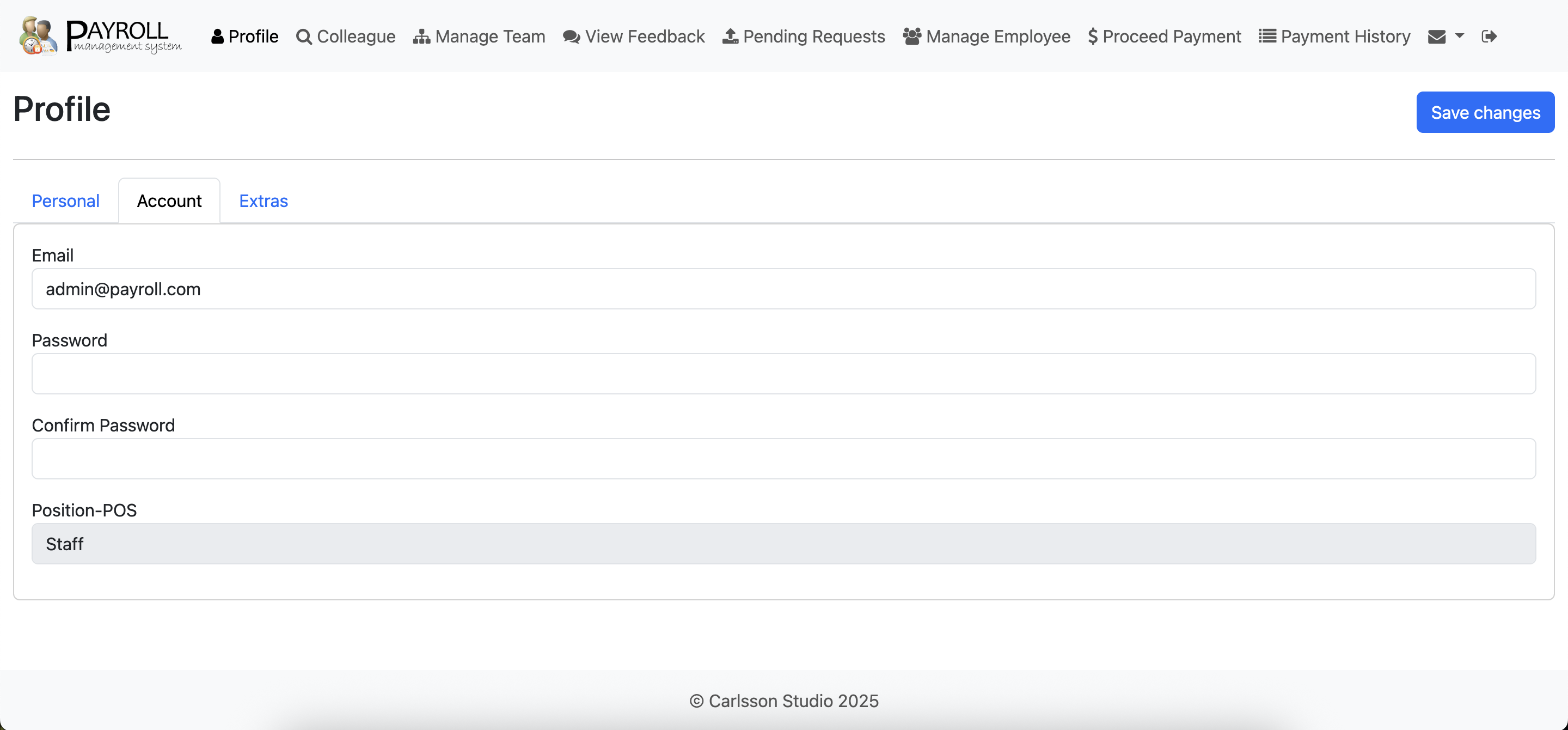Screen dimensions: 1568x730
Task: Click the Position-POS label
Action: [84, 510]
